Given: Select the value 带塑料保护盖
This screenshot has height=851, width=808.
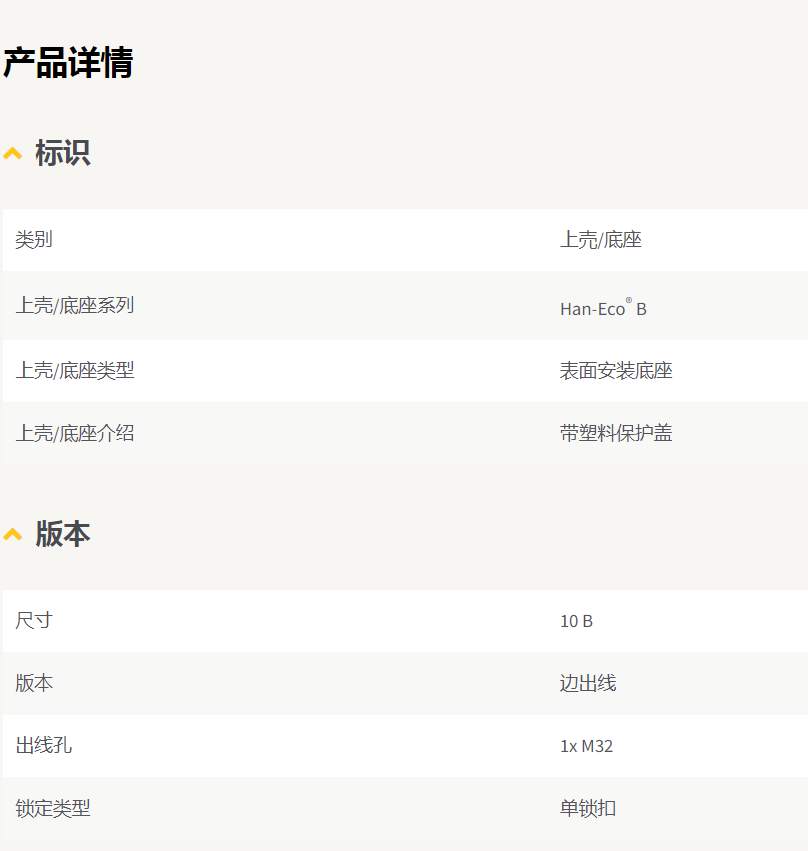Looking at the screenshot, I should [616, 433].
